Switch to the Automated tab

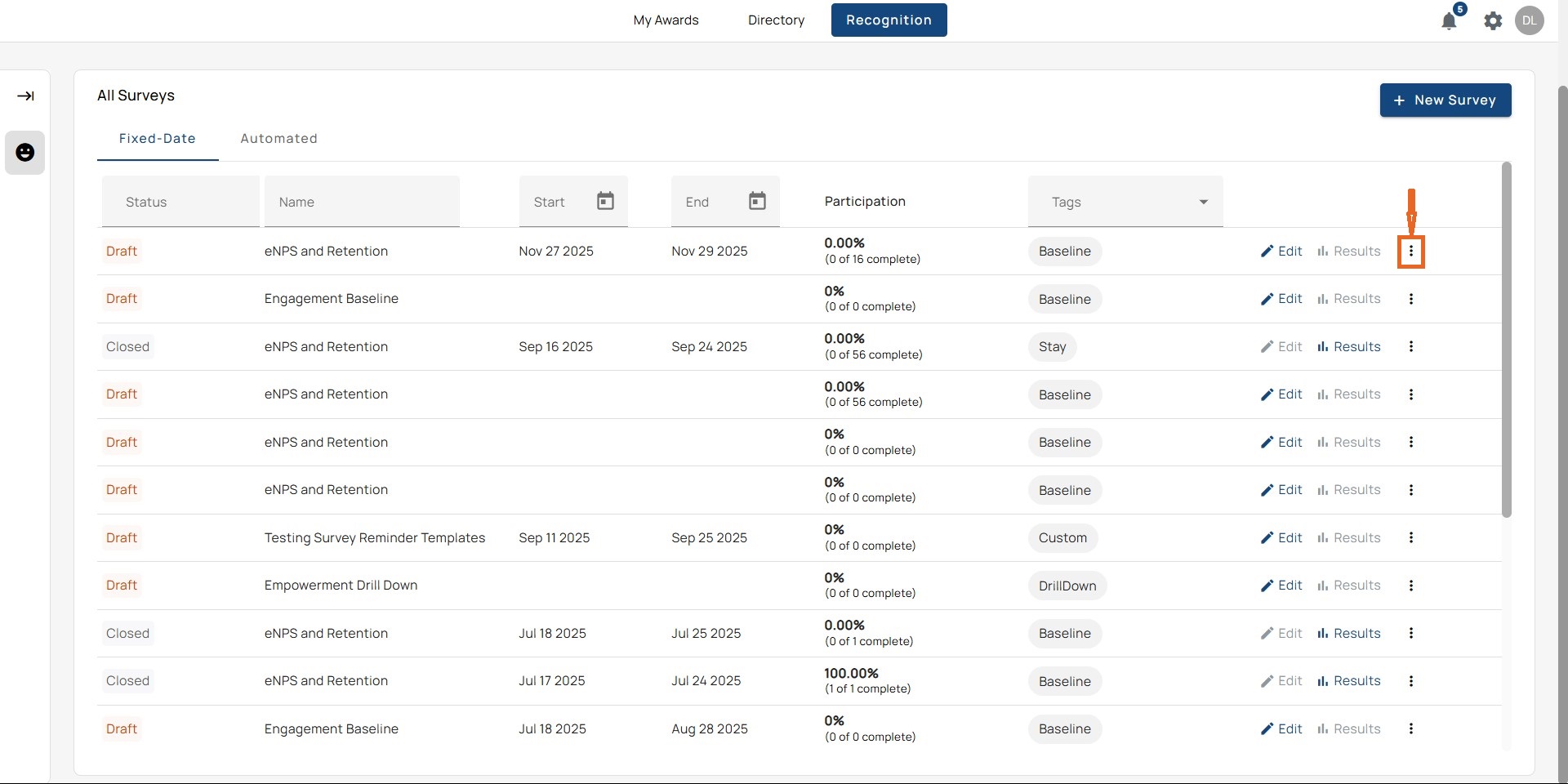278,139
